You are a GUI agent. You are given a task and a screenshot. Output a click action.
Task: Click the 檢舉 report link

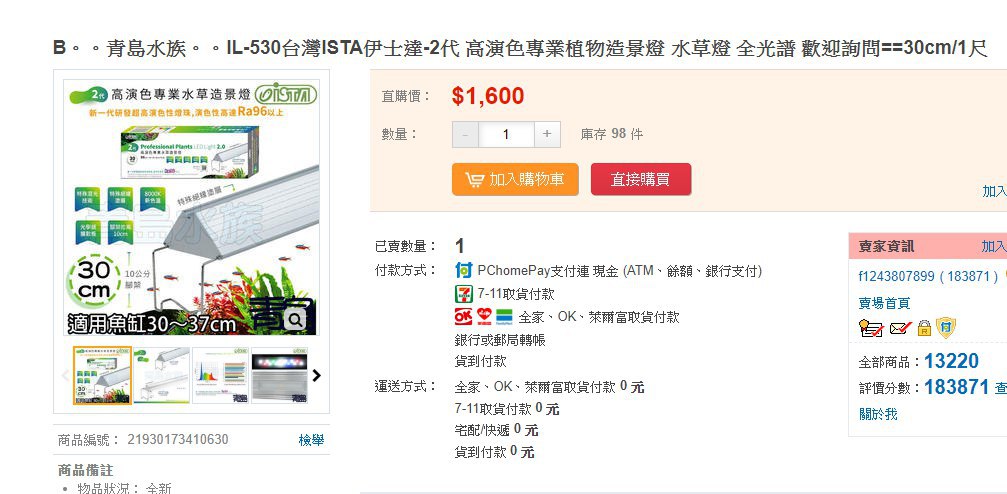pyautogui.click(x=311, y=440)
